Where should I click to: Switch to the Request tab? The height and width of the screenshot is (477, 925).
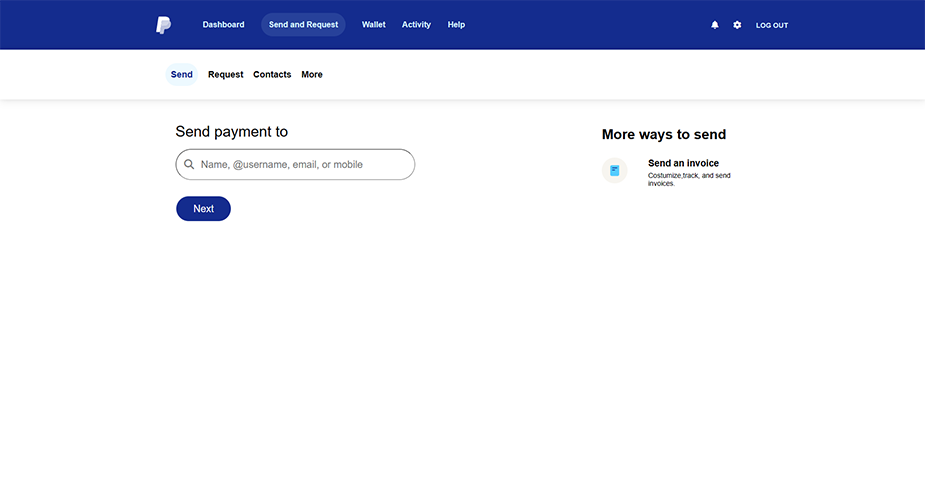click(x=225, y=74)
